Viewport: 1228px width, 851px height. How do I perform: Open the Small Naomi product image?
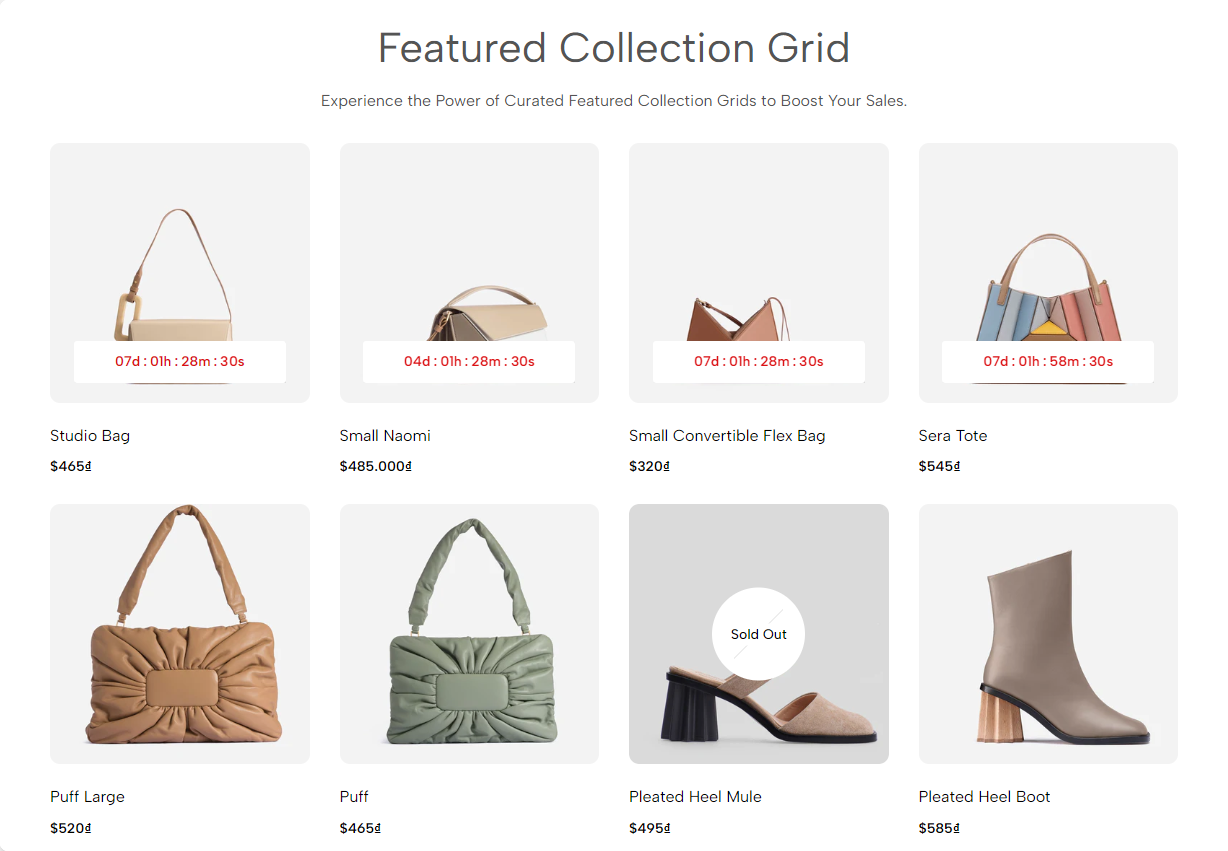pyautogui.click(x=469, y=273)
